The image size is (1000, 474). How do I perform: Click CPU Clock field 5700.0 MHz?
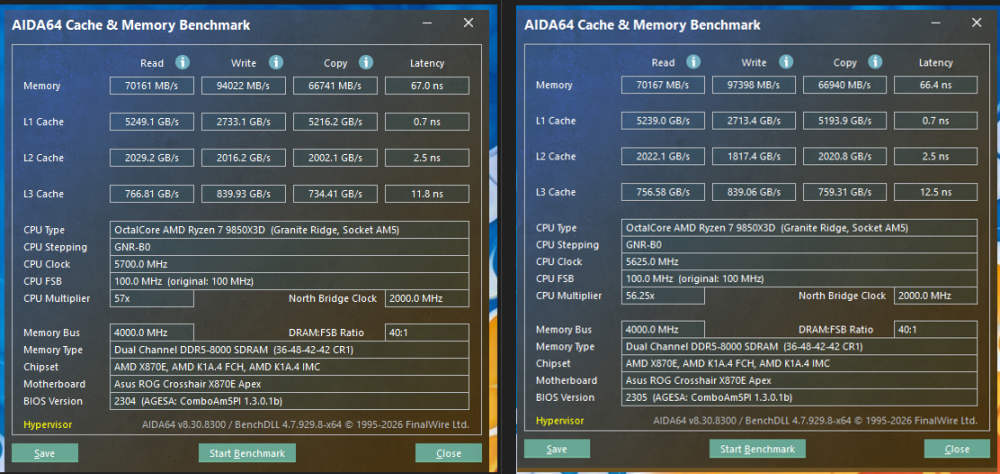[x=290, y=264]
